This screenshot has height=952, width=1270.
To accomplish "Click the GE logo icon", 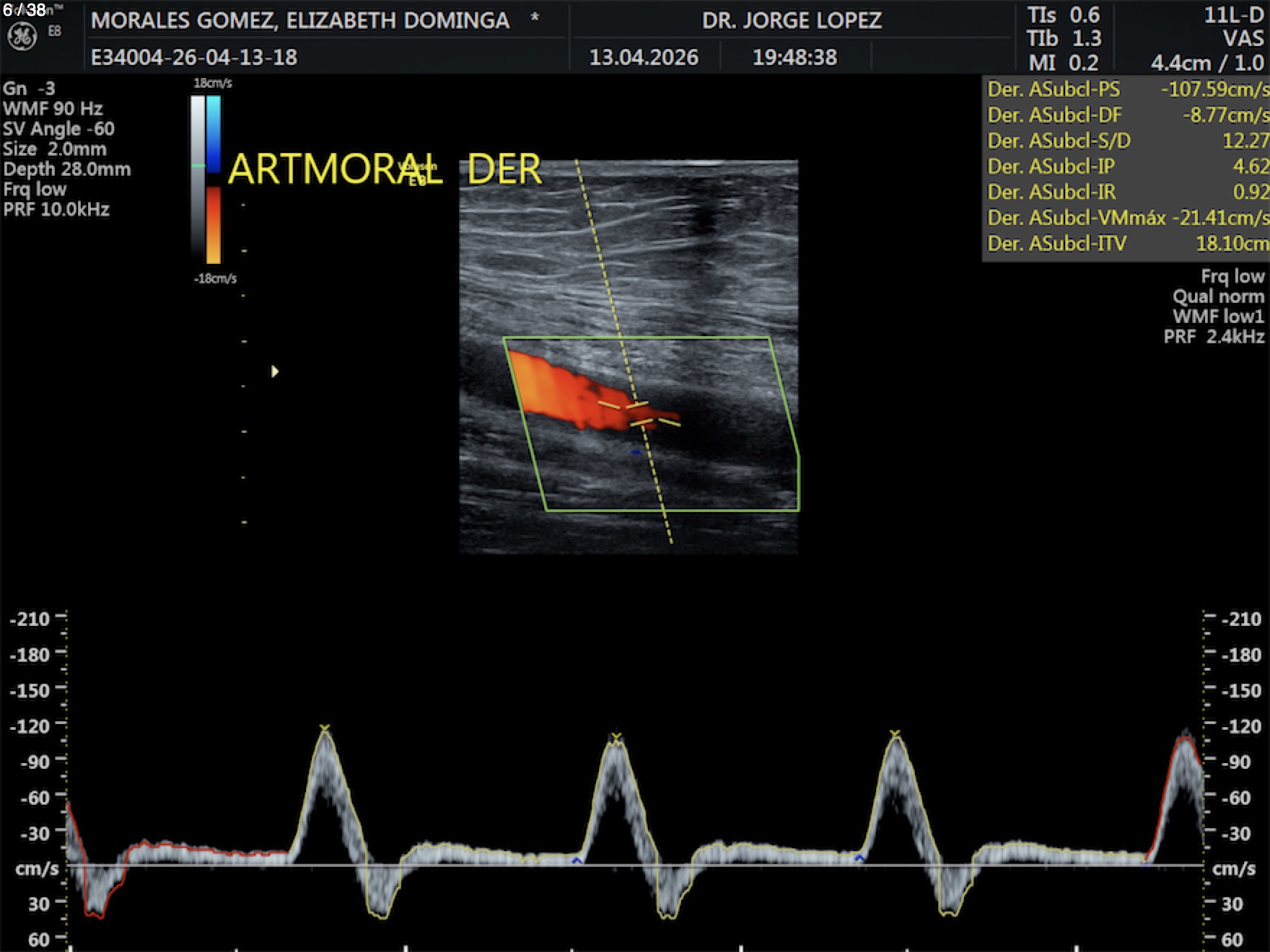I will (22, 36).
